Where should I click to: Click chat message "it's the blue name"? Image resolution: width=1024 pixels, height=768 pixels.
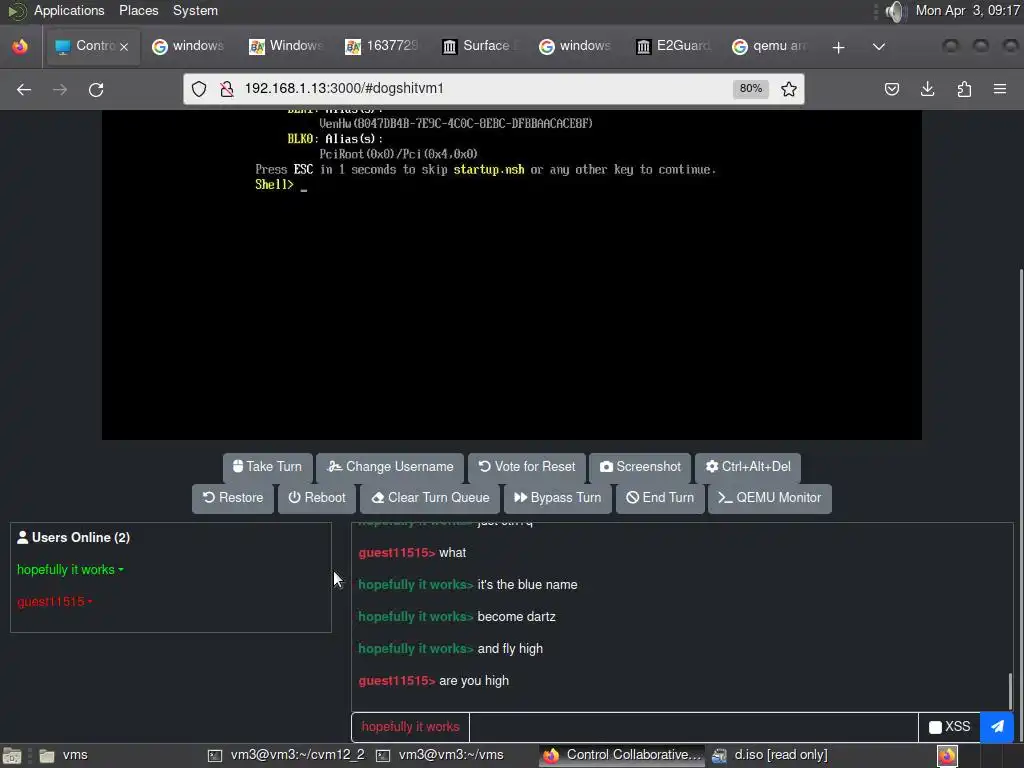tap(527, 584)
